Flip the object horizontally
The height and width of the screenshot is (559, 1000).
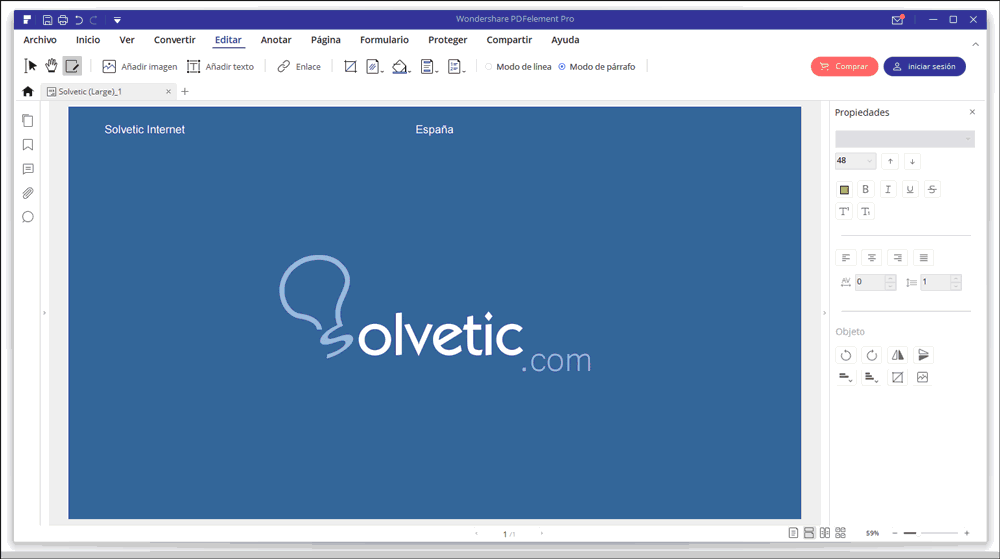[897, 355]
